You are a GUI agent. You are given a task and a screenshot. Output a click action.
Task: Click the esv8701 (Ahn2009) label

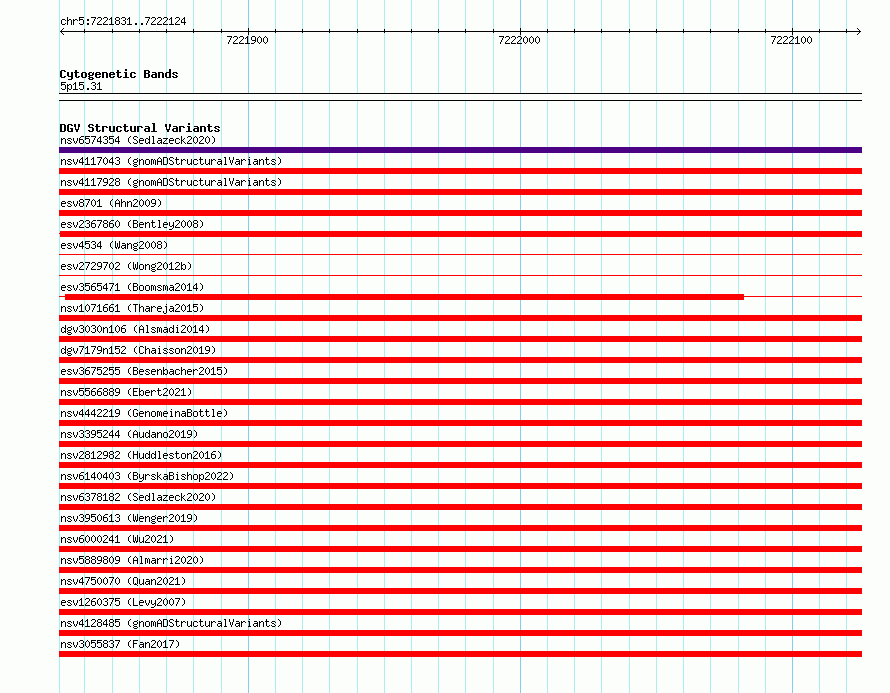tap(111, 203)
